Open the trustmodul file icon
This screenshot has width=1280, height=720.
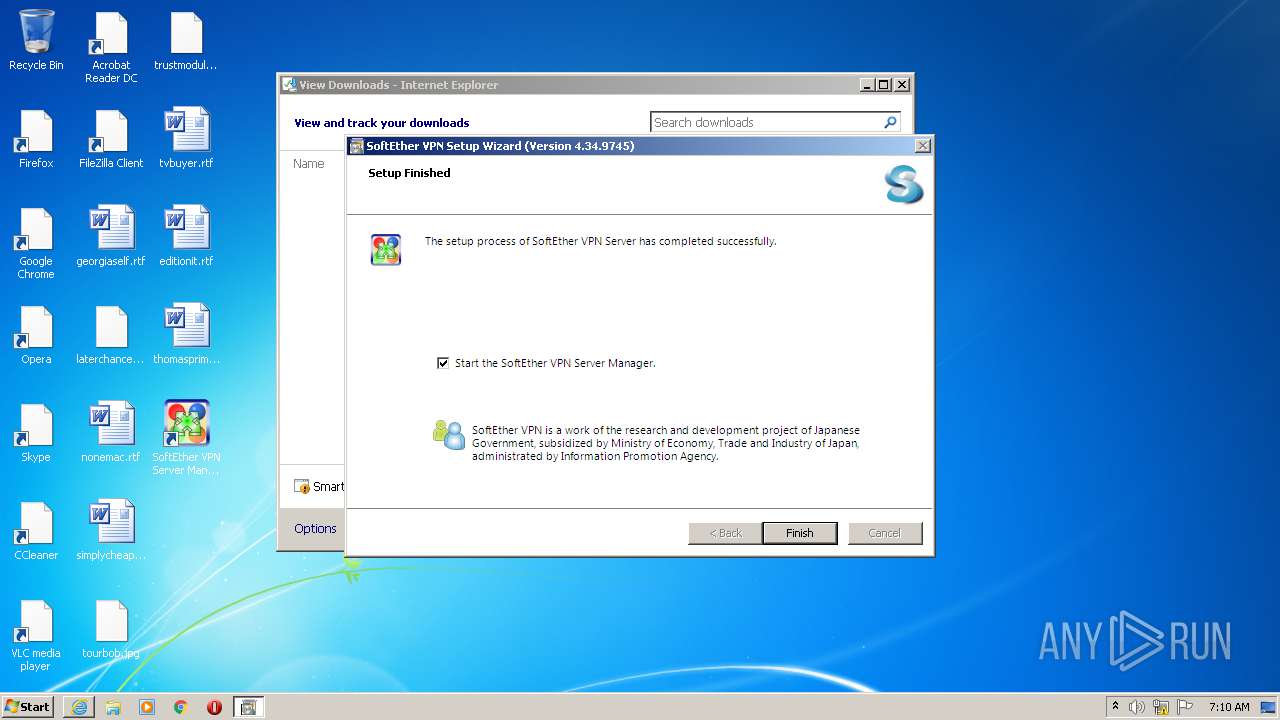tap(186, 41)
